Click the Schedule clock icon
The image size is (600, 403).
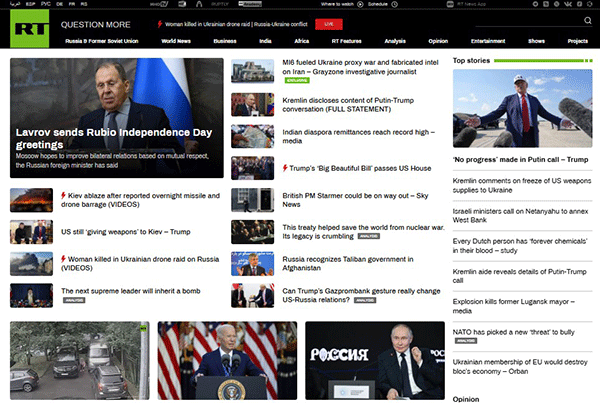coord(395,4)
